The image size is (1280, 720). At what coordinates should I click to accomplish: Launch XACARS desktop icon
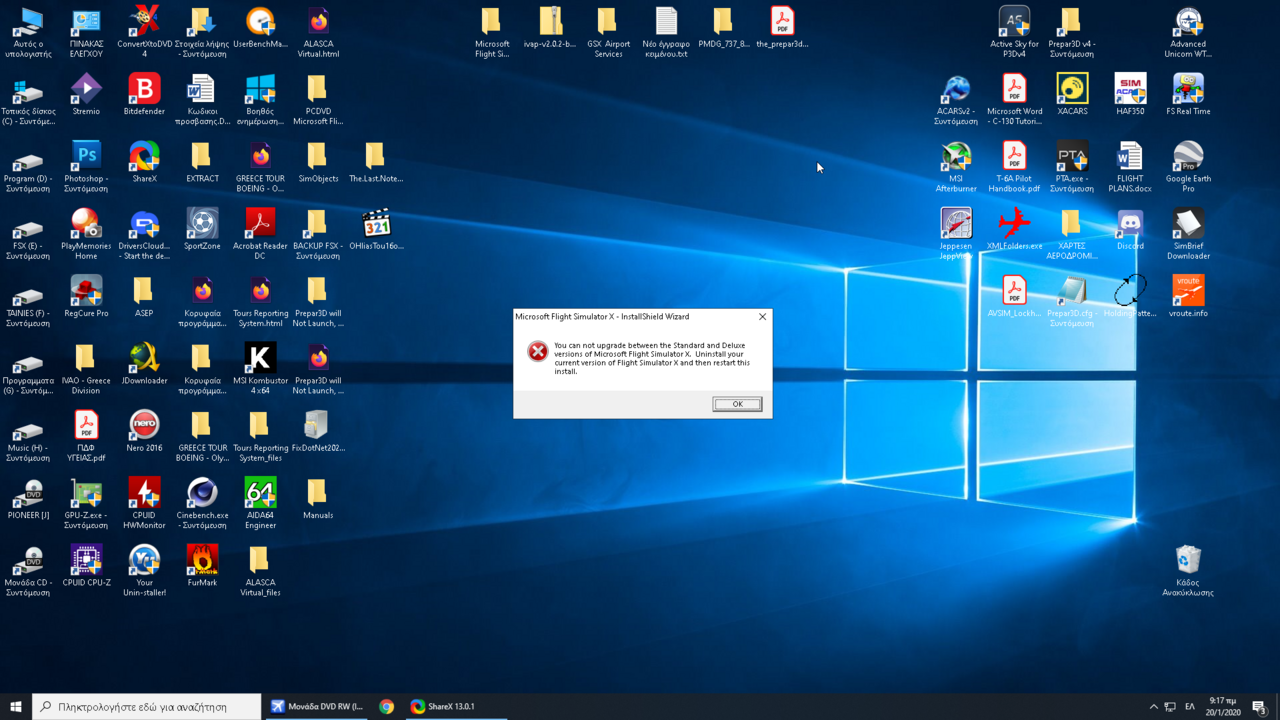click(x=1072, y=94)
